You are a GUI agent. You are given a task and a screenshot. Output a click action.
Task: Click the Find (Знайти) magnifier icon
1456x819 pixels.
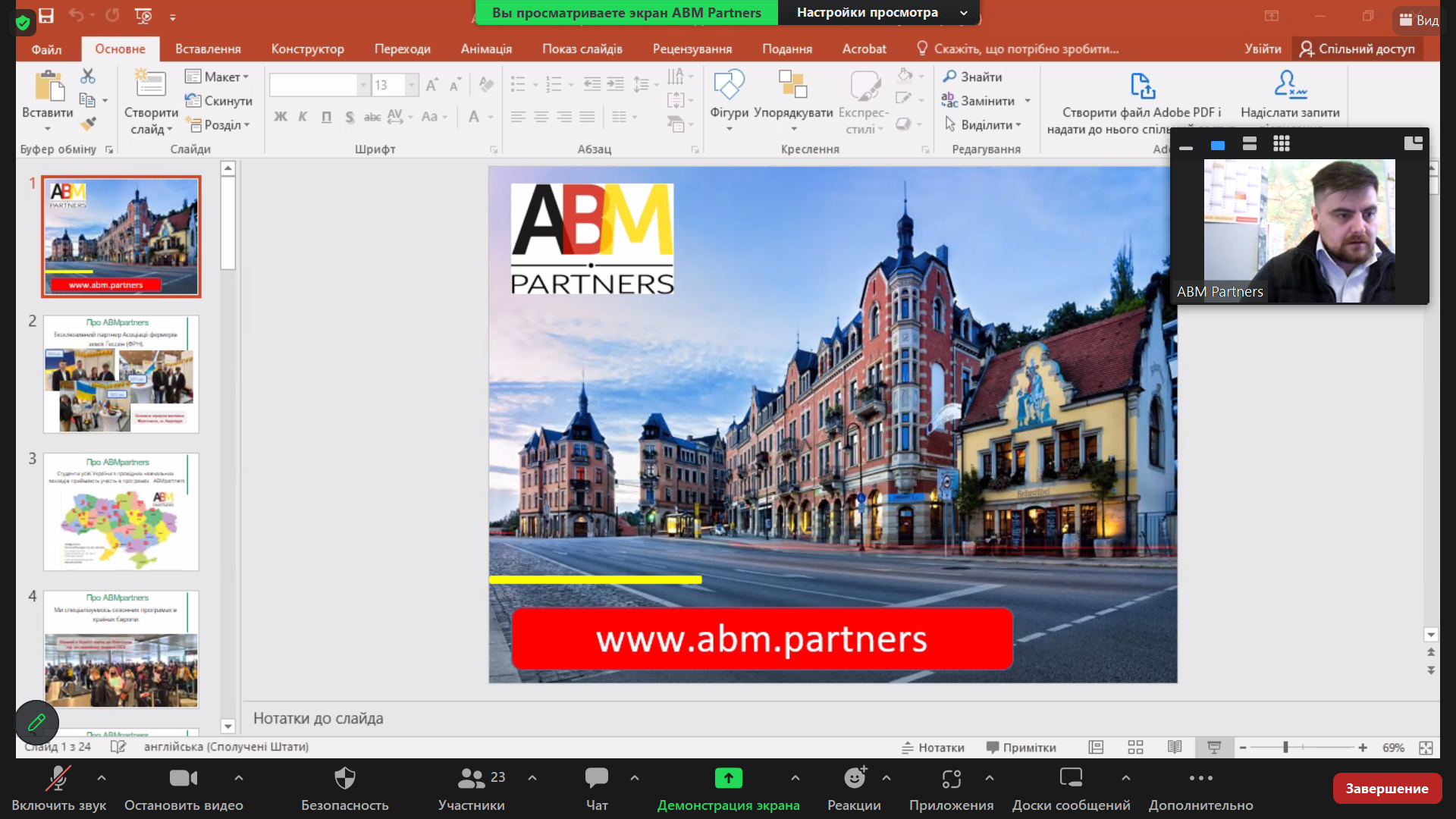click(949, 77)
